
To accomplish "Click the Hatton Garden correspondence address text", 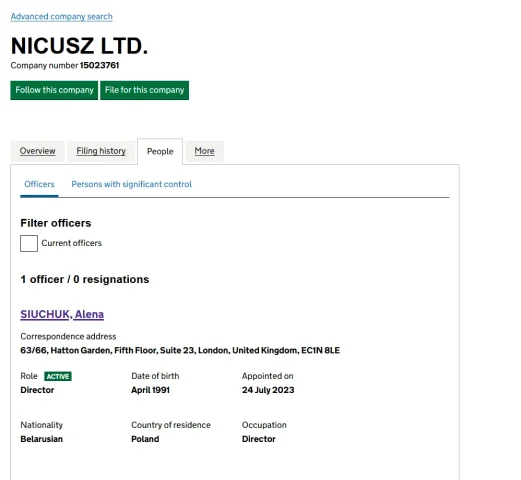I will pyautogui.click(x=180, y=350).
